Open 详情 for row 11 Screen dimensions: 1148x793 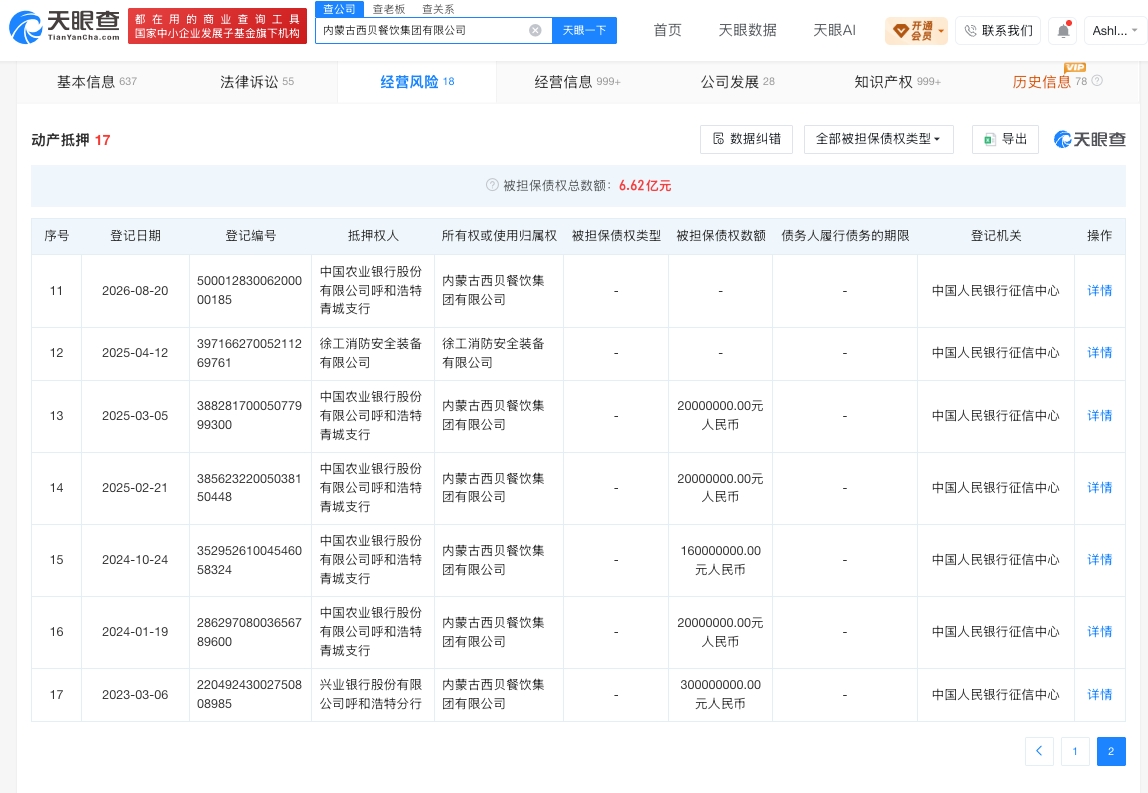click(x=1099, y=291)
